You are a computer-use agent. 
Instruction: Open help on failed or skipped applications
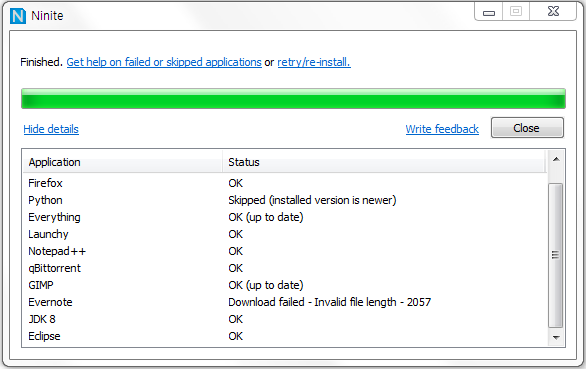click(164, 62)
